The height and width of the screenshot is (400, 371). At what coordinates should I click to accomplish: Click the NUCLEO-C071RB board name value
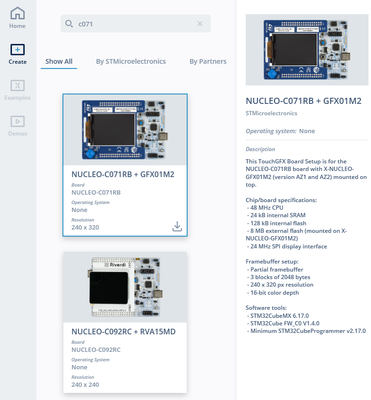(96, 193)
